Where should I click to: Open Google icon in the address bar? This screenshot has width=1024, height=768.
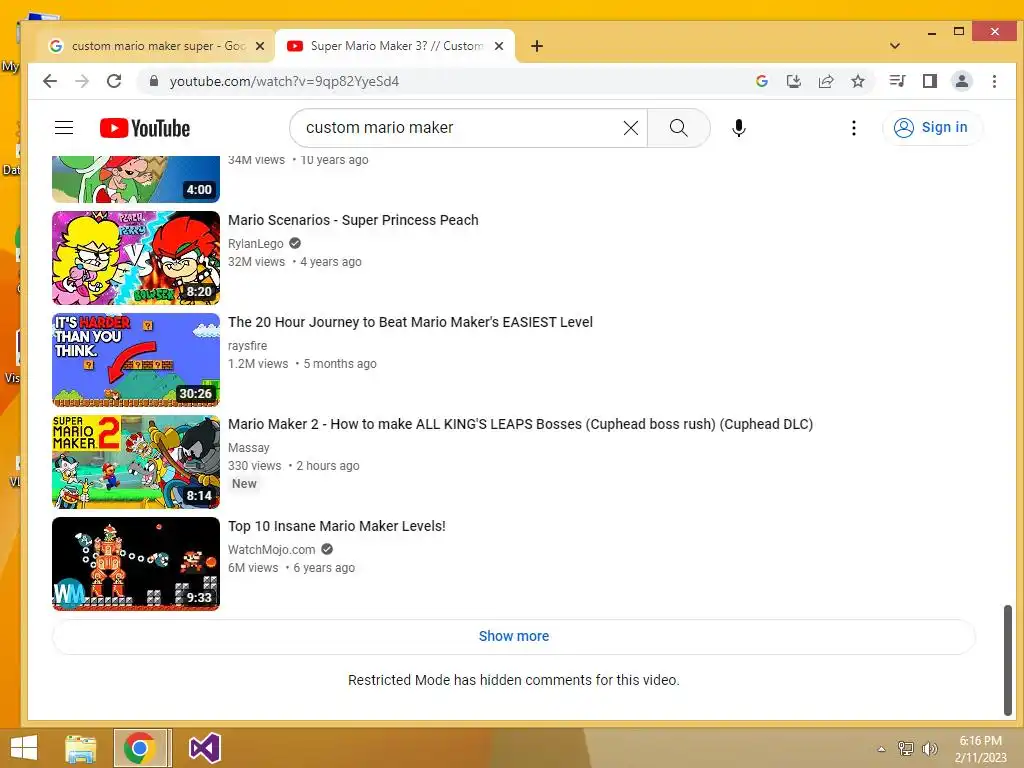[x=761, y=81]
